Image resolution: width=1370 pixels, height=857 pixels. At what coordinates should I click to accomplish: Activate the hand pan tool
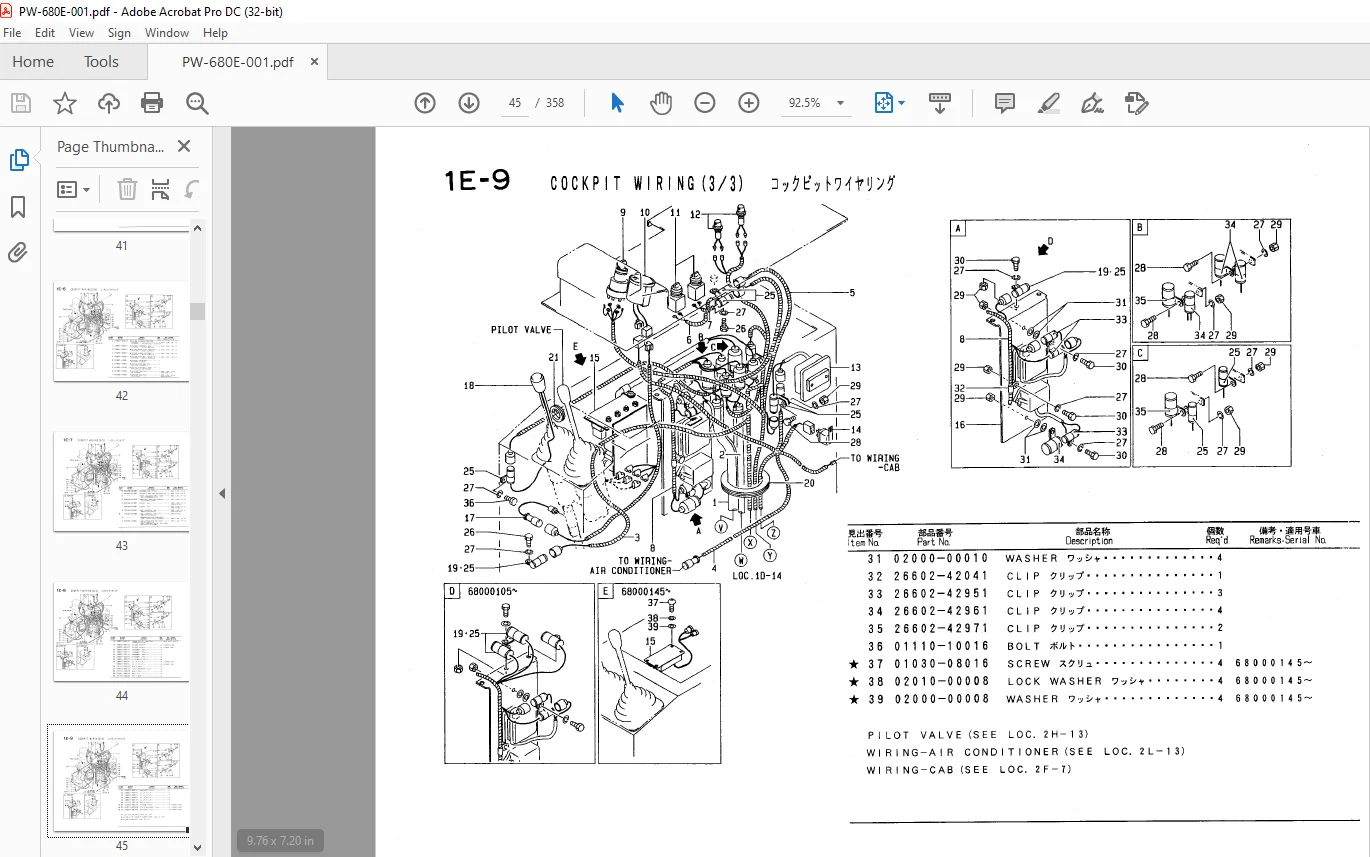661,103
